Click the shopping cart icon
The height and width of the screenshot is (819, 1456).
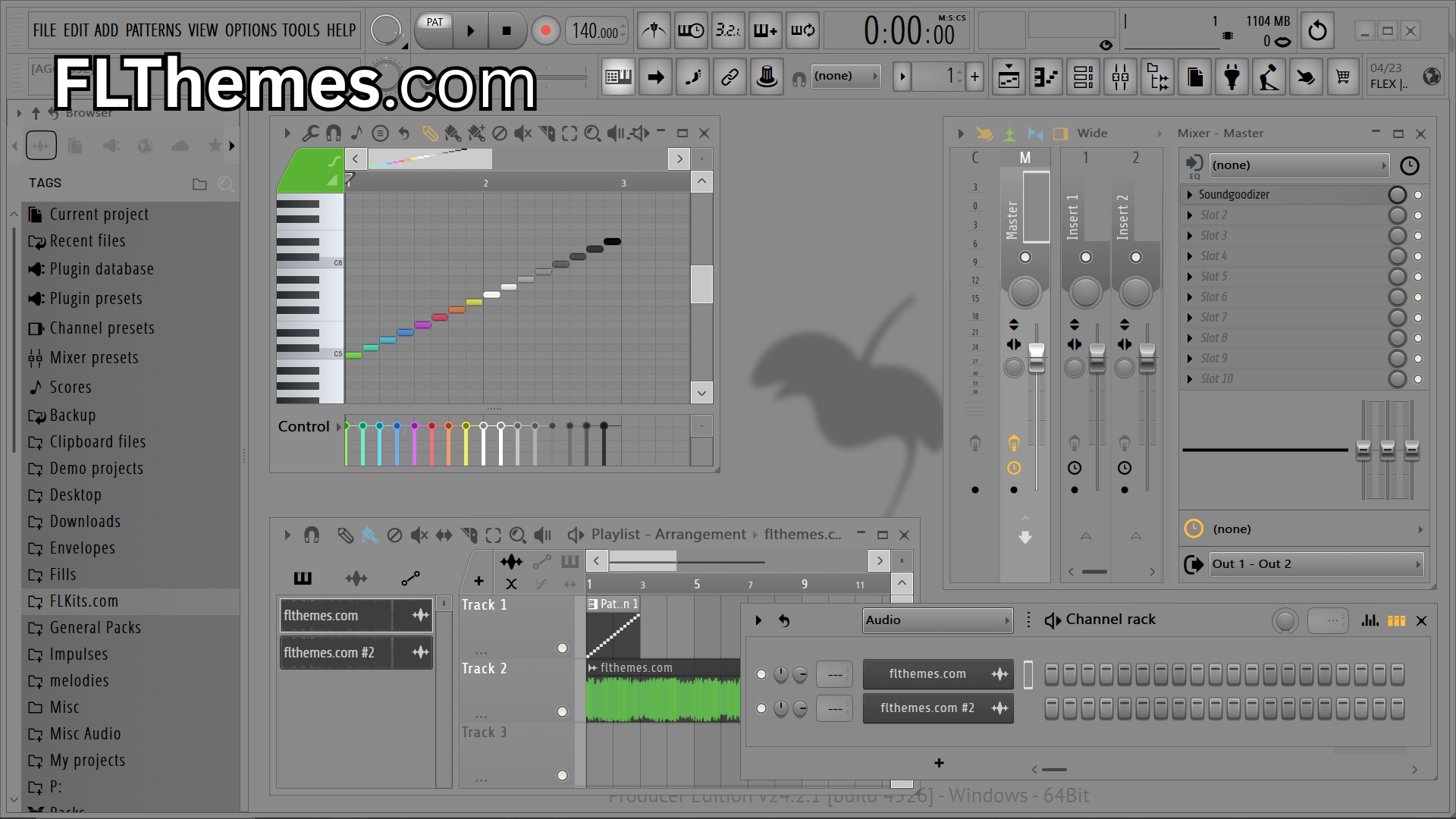tap(1343, 77)
